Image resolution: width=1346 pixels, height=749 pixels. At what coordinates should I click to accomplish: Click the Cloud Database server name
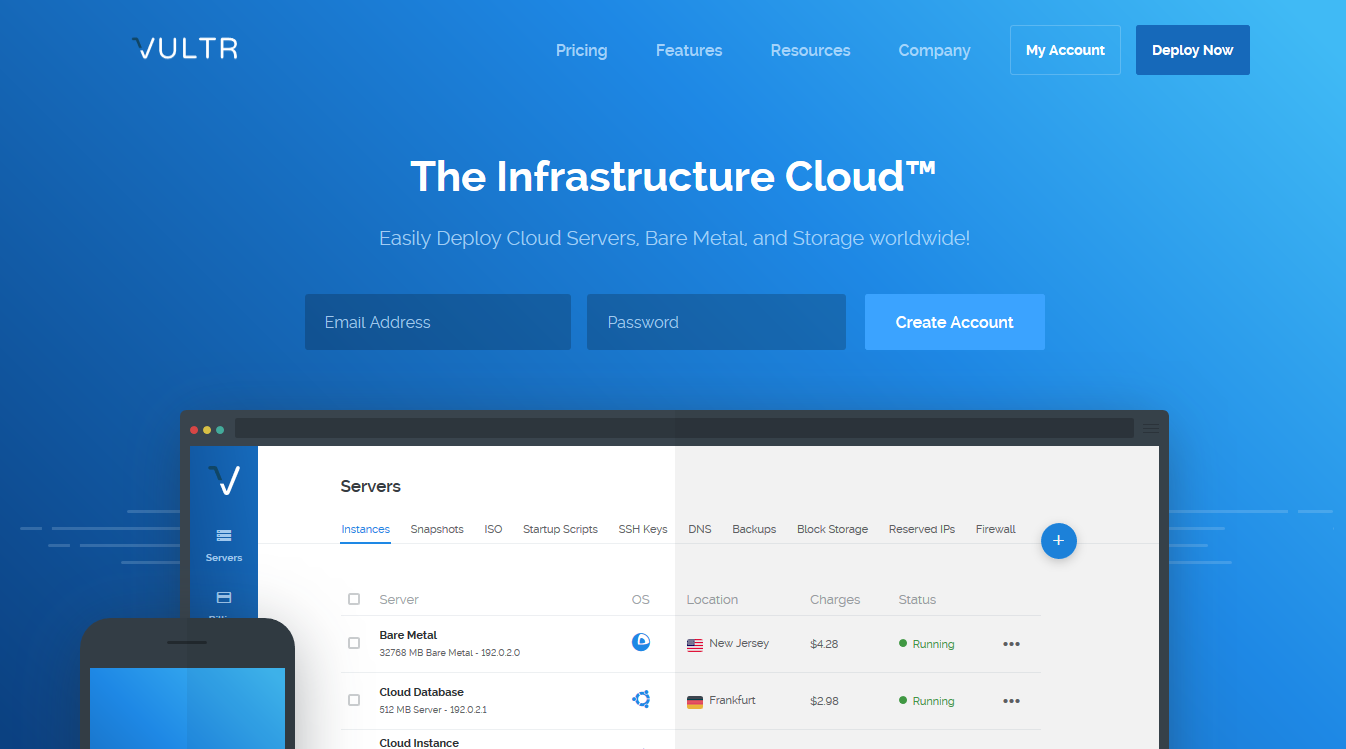pyautogui.click(x=421, y=692)
